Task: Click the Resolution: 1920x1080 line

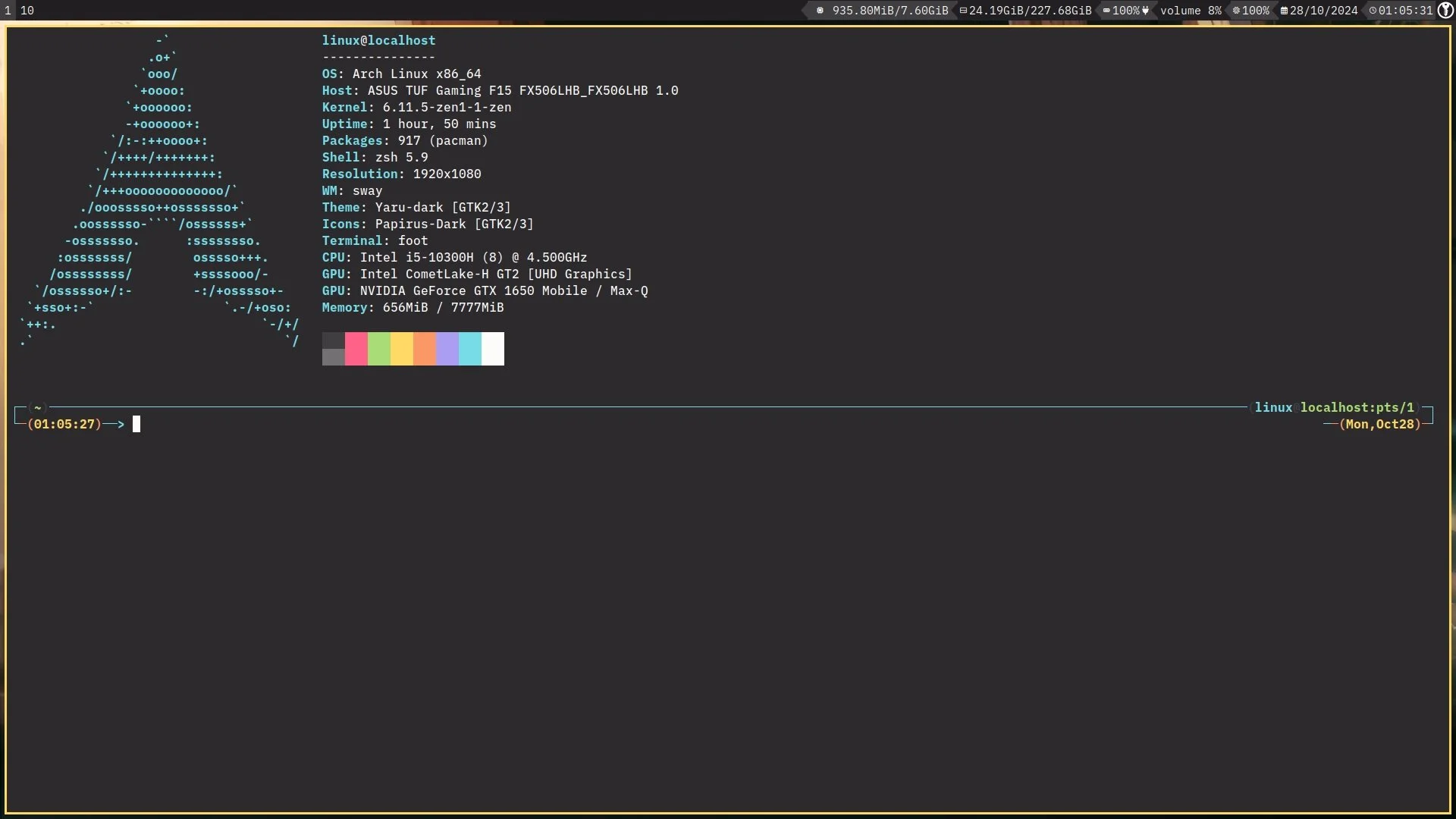Action: 401,174
